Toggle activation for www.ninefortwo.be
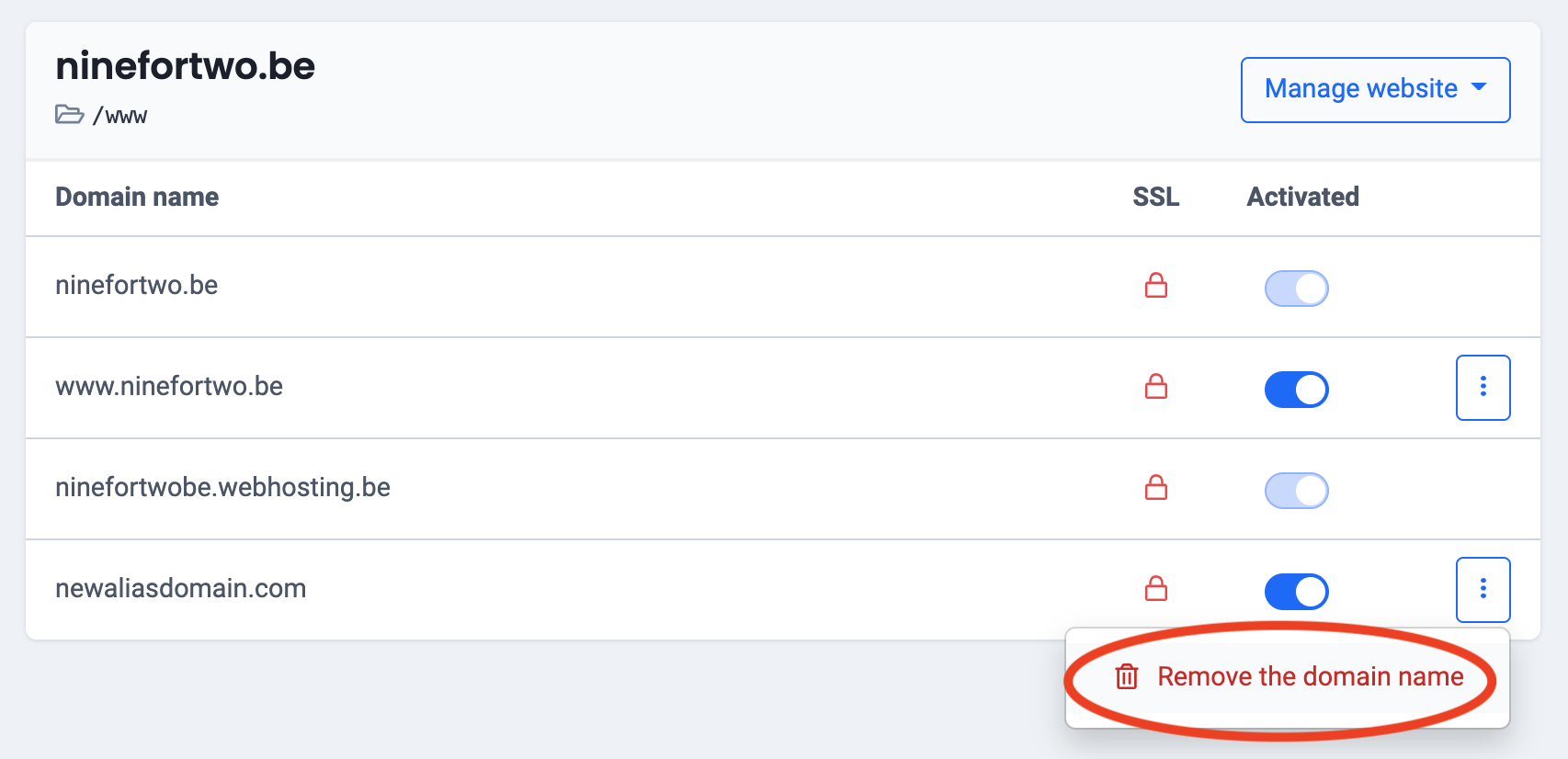Viewport: 1568px width, 759px height. [1296, 389]
